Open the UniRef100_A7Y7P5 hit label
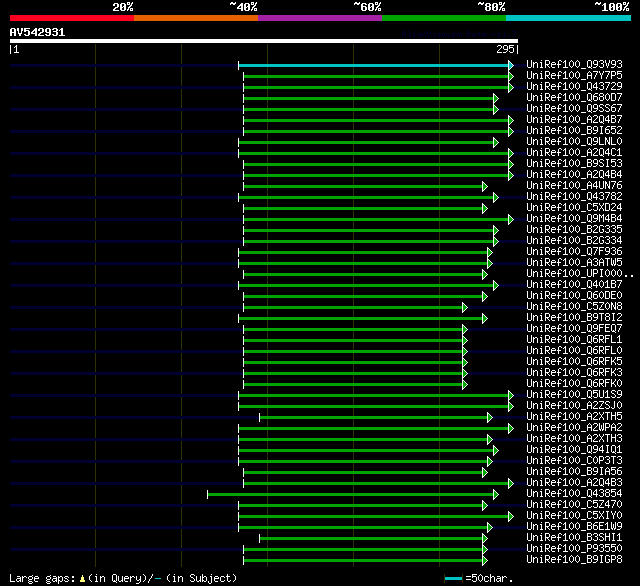Viewport: 640px width, 586px height. coord(574,75)
